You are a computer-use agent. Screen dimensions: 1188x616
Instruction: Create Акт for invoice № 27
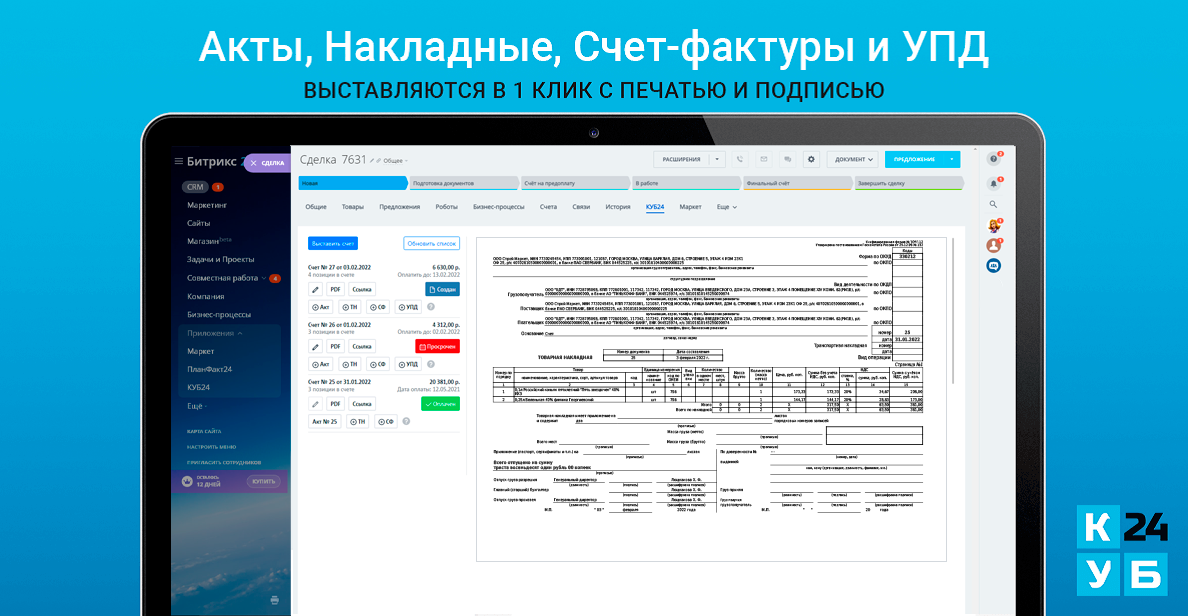point(321,307)
